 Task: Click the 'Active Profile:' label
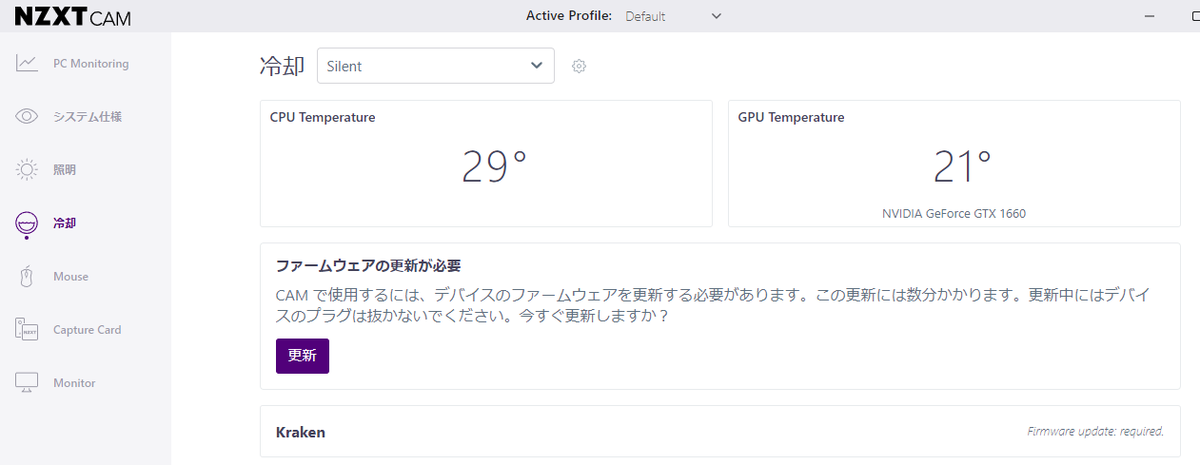[569, 16]
